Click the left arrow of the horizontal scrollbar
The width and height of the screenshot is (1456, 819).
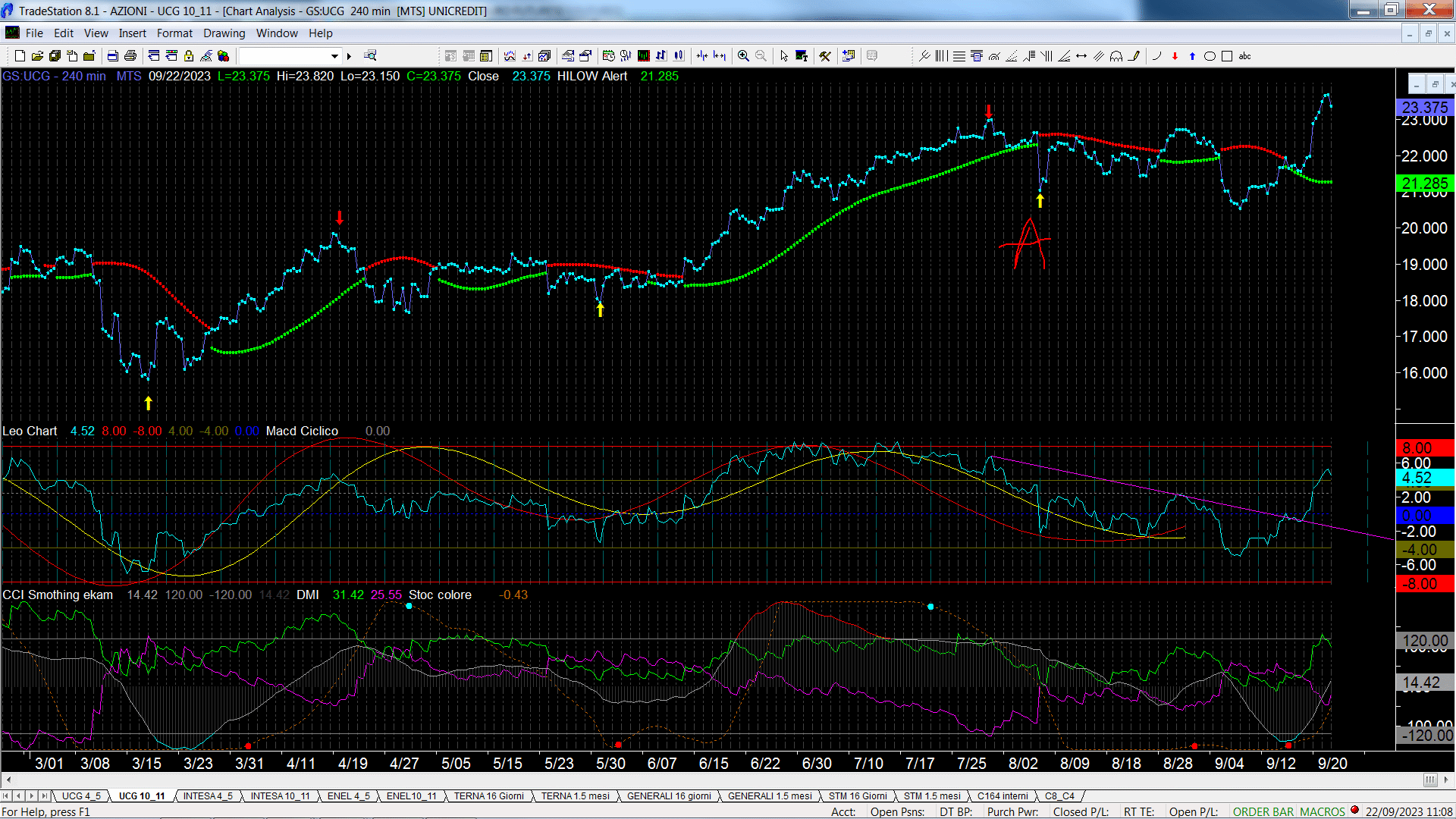pos(8,780)
